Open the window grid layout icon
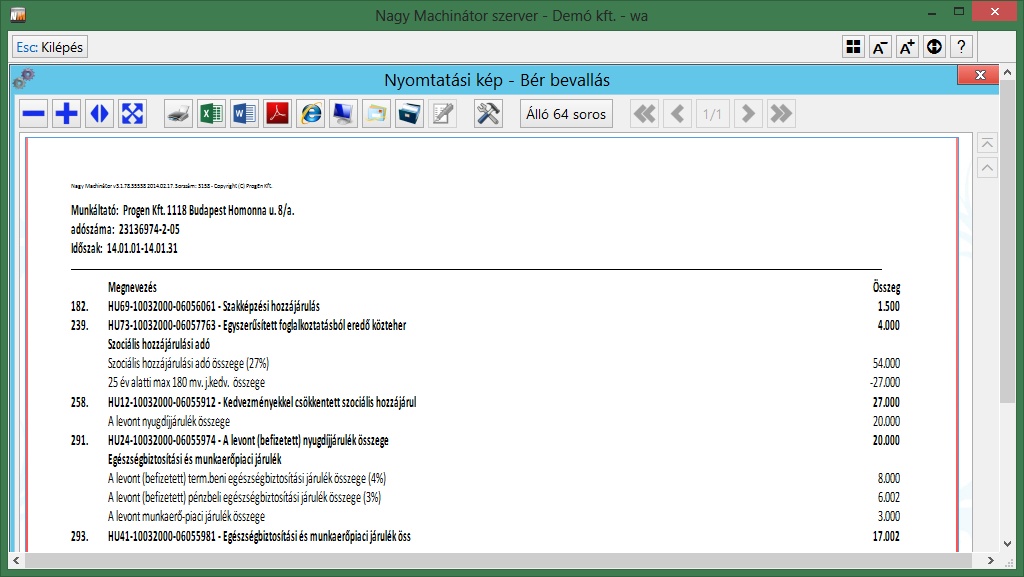Image resolution: width=1024 pixels, height=577 pixels. [854, 47]
